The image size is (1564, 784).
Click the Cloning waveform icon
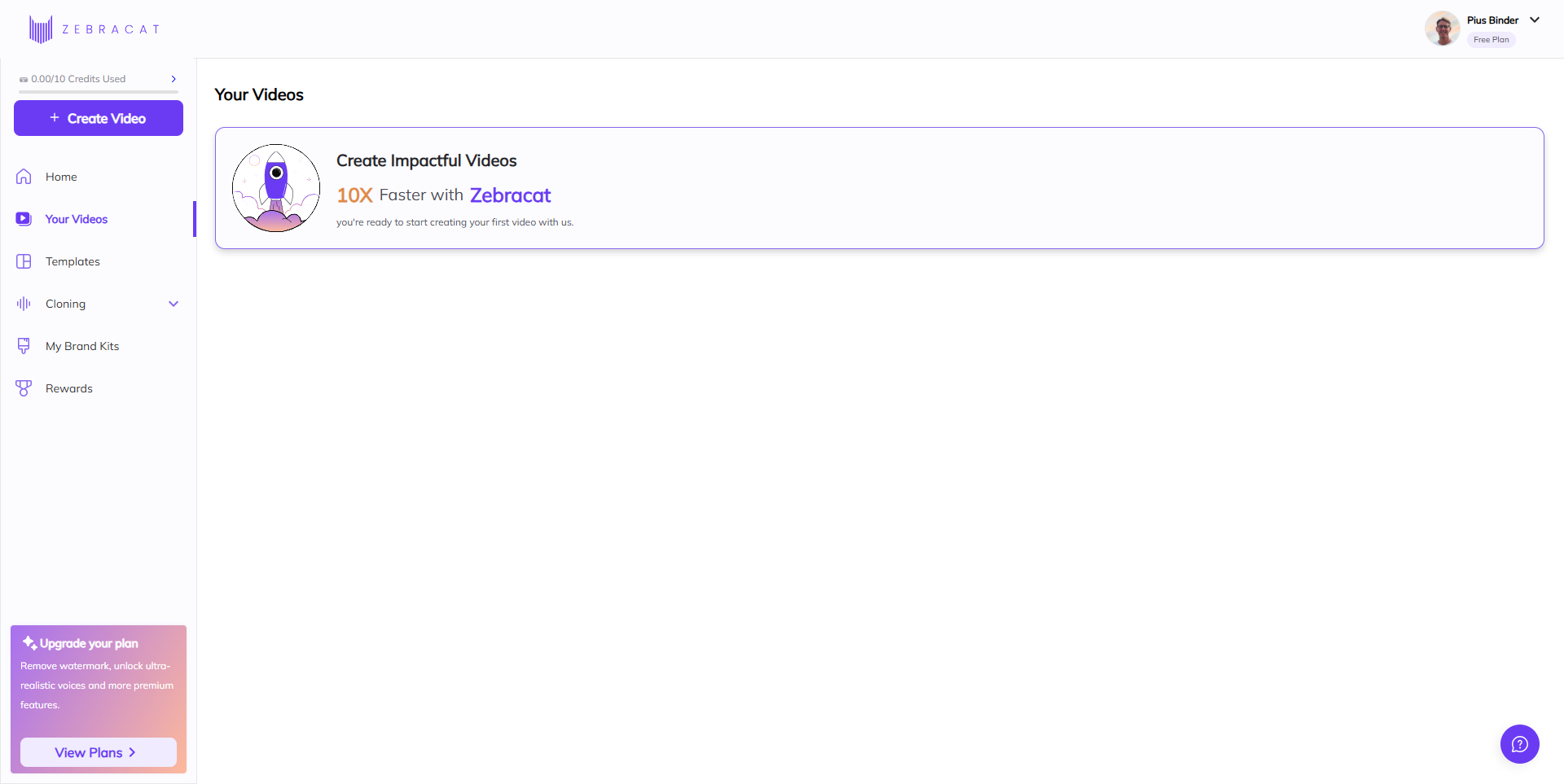pyautogui.click(x=24, y=304)
